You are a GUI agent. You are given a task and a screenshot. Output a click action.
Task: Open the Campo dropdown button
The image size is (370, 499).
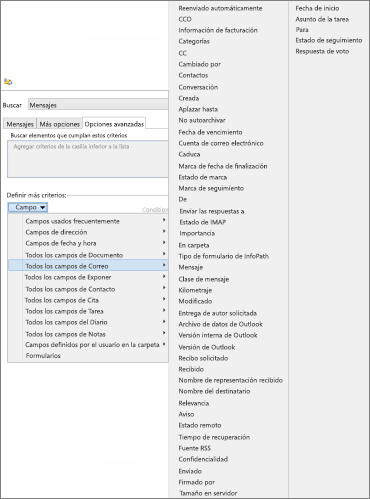[28, 207]
